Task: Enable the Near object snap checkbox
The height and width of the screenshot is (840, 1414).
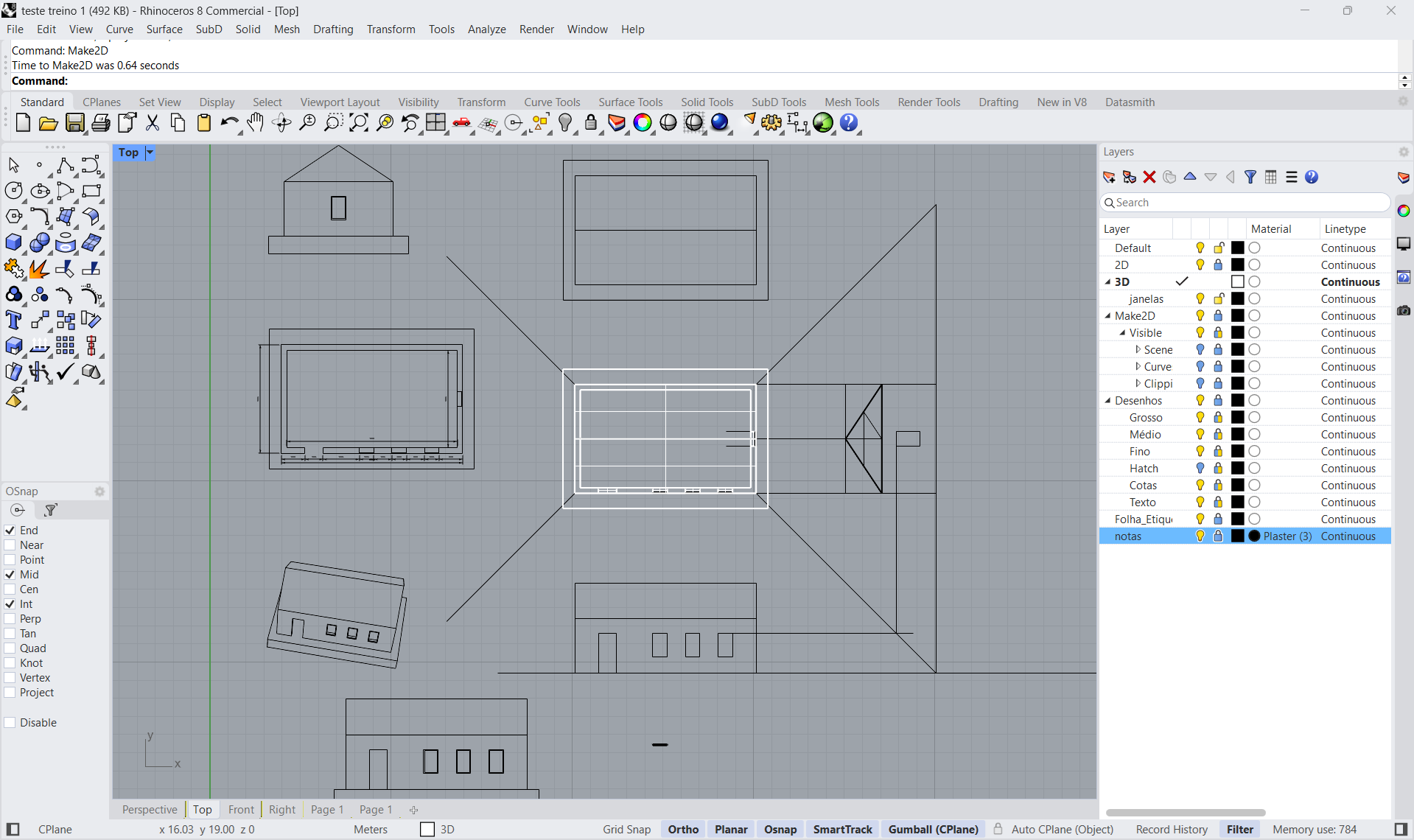Action: click(10, 545)
